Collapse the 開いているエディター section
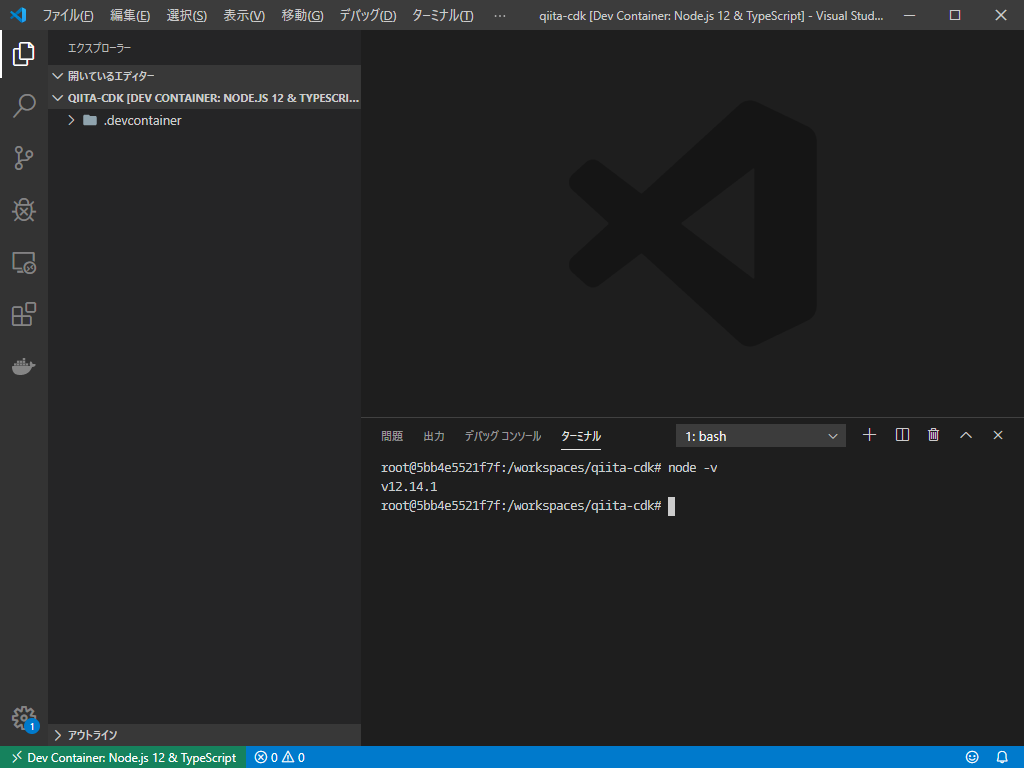Screen dimensions: 1024x768 204,76
